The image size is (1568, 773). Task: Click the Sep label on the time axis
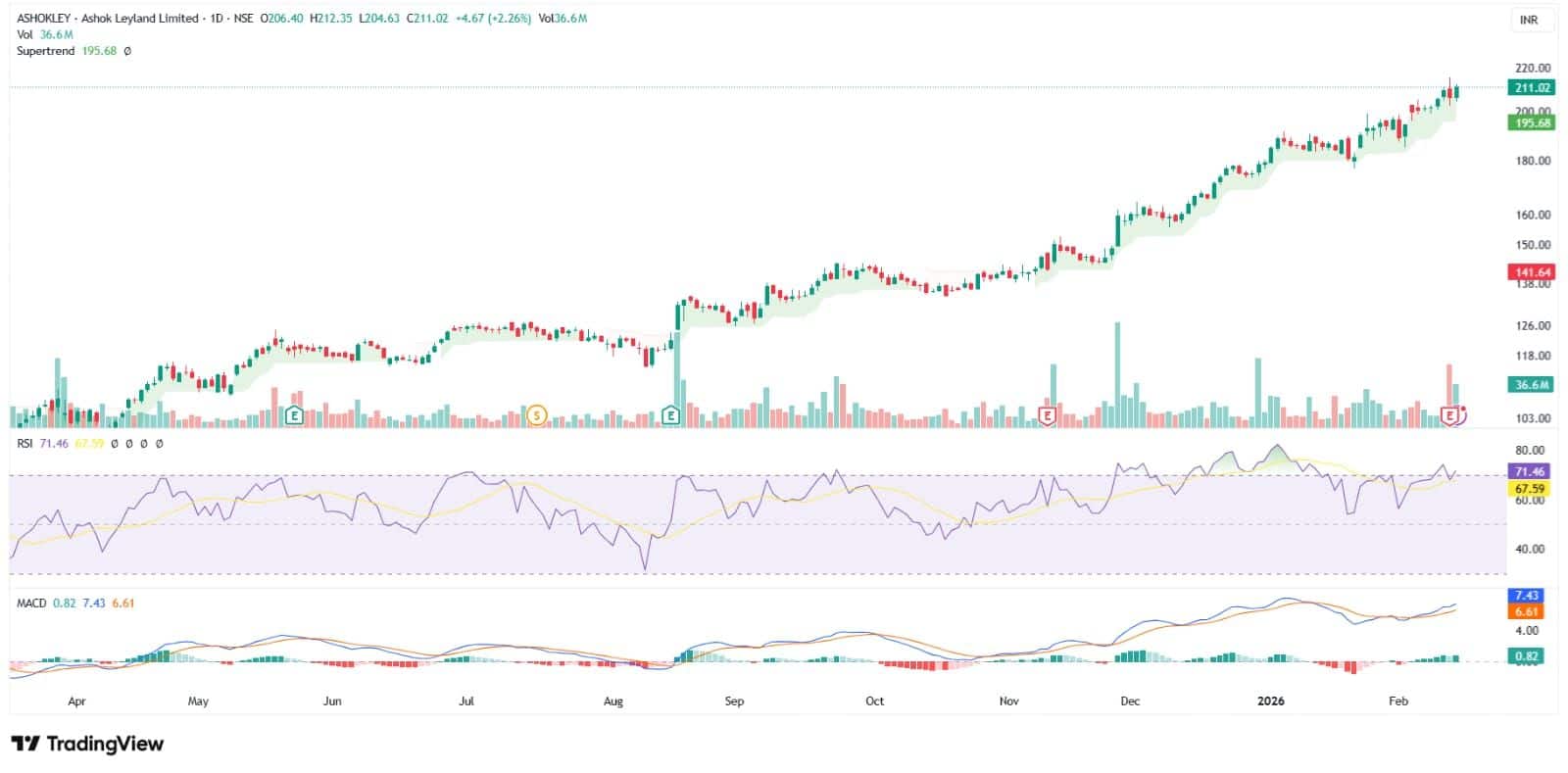point(734,701)
